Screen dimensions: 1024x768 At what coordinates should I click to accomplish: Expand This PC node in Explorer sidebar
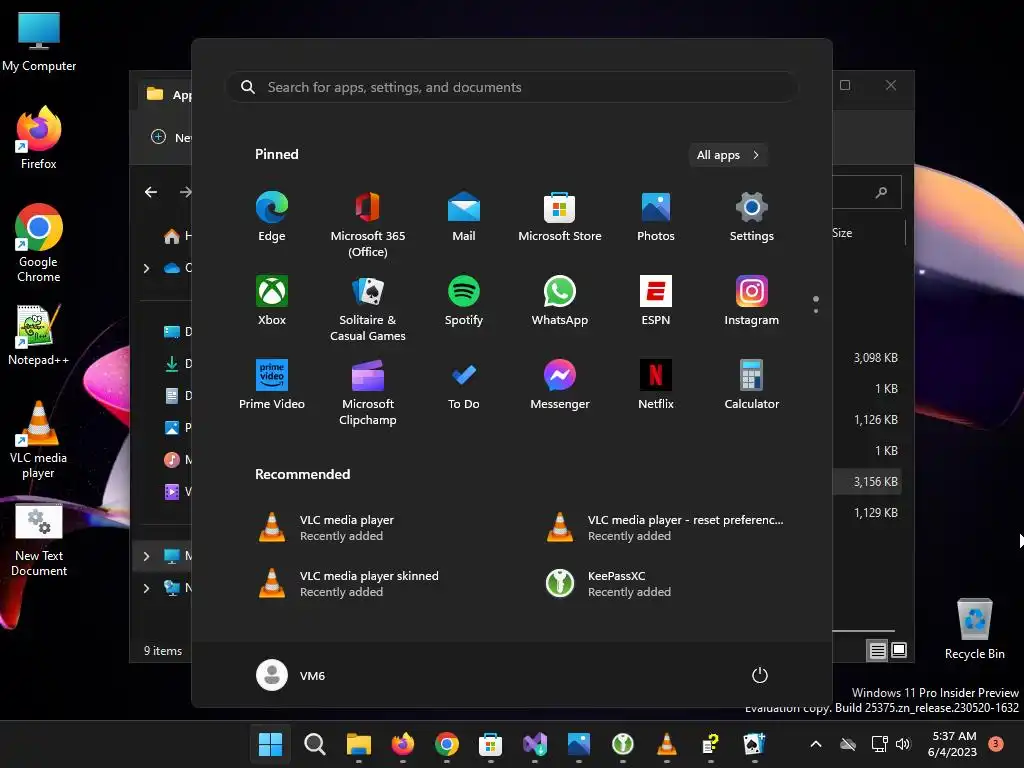pos(146,556)
